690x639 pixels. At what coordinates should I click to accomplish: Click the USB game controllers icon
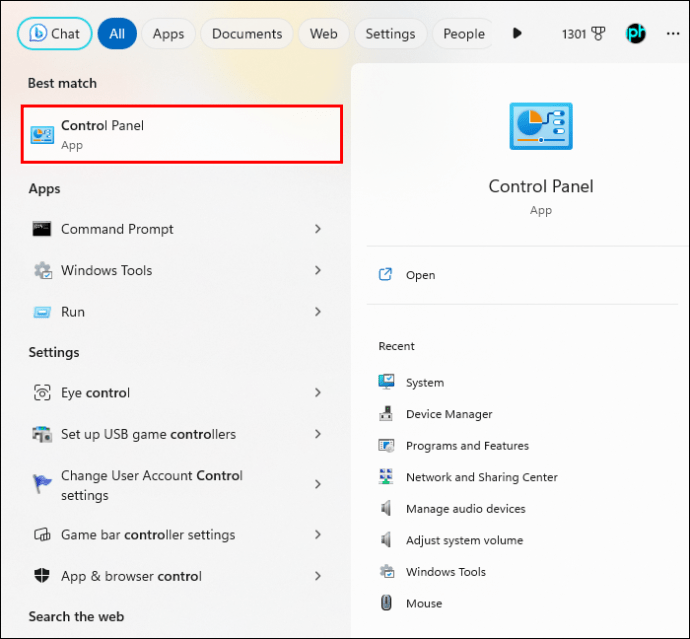point(42,434)
